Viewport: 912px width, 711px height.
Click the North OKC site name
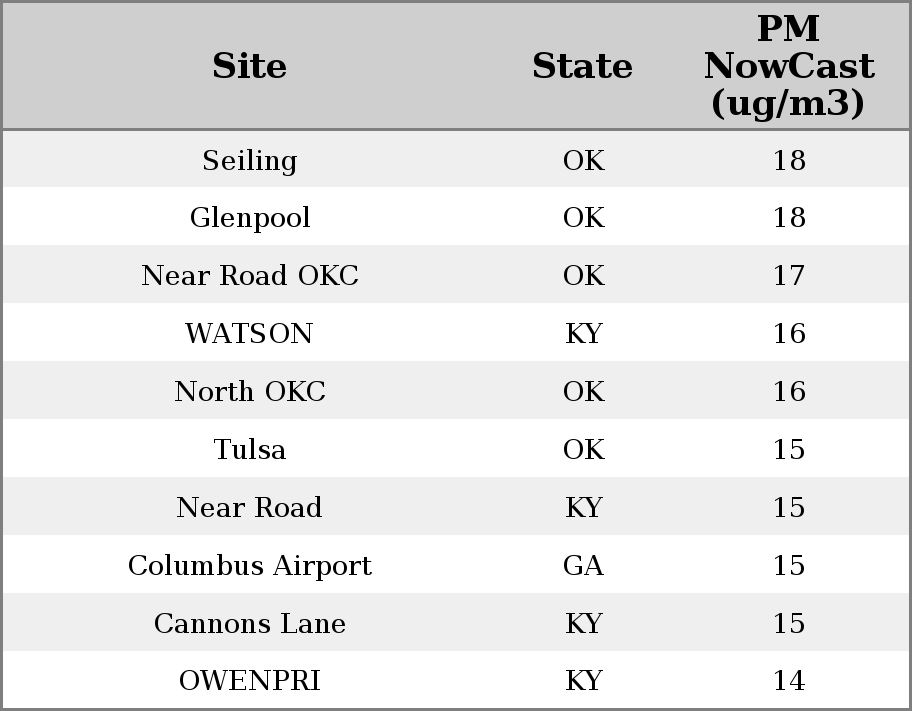[249, 392]
